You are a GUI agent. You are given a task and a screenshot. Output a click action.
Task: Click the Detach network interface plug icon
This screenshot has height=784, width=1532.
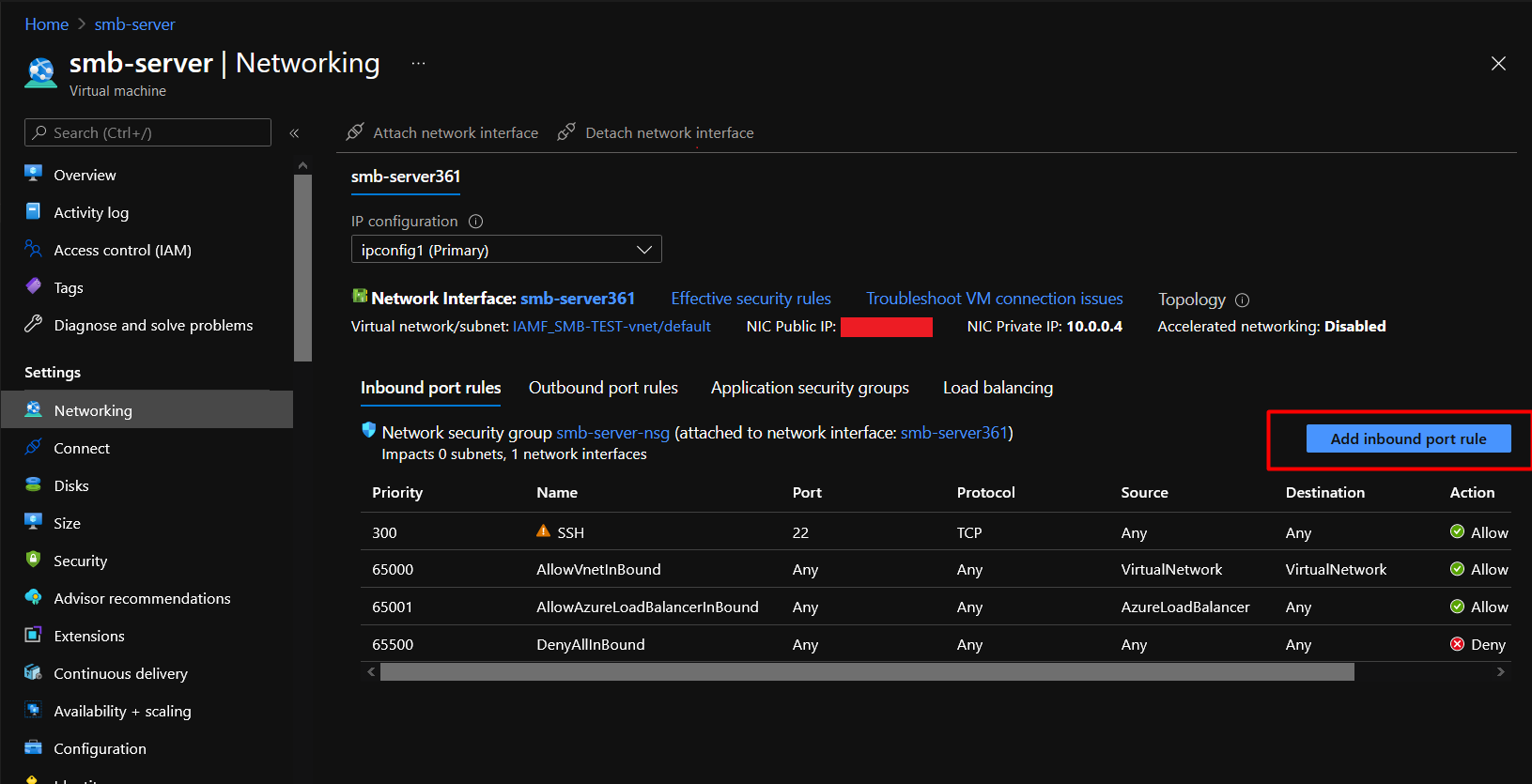(x=566, y=132)
